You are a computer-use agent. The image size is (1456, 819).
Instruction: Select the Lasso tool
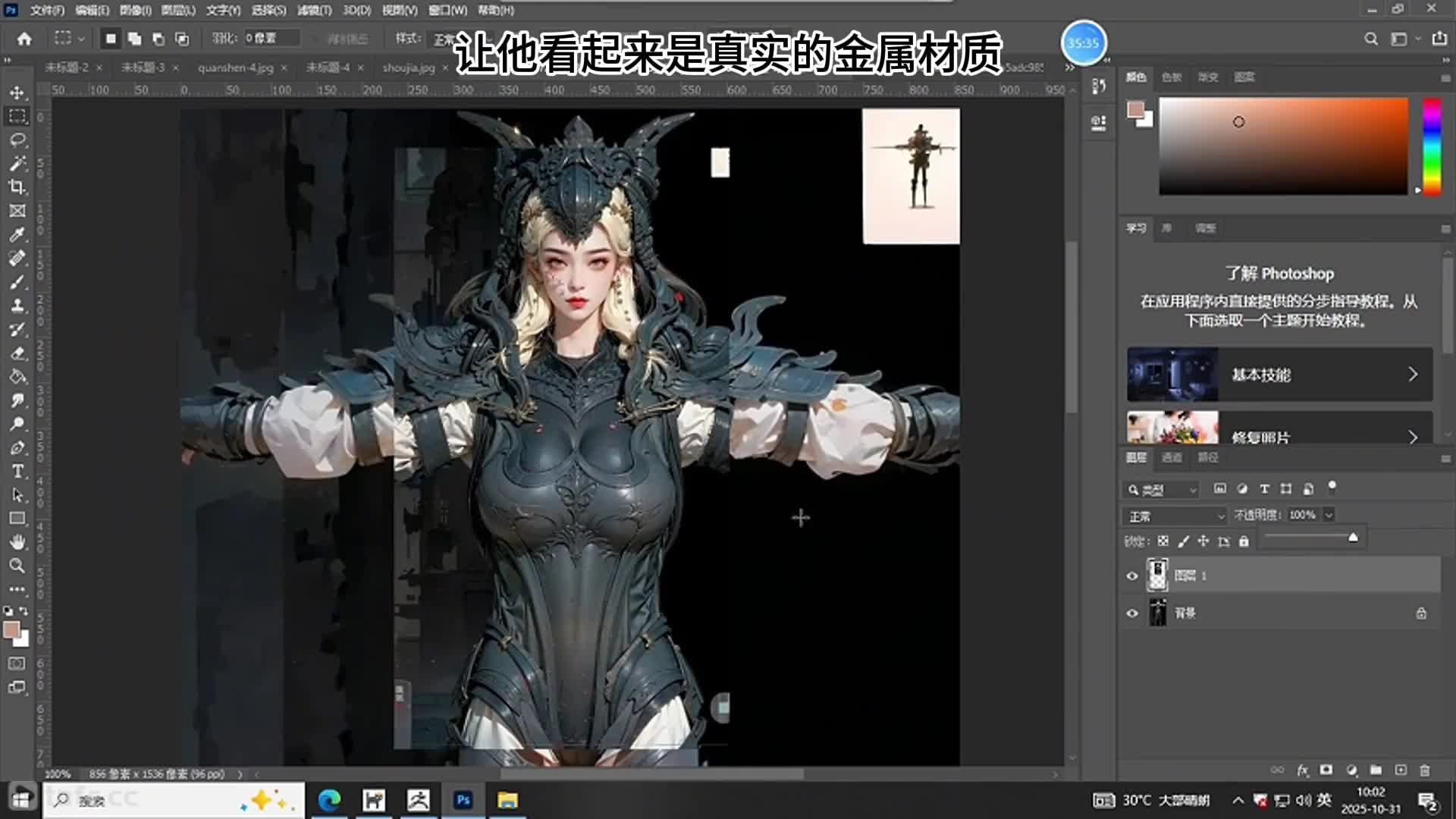point(17,140)
